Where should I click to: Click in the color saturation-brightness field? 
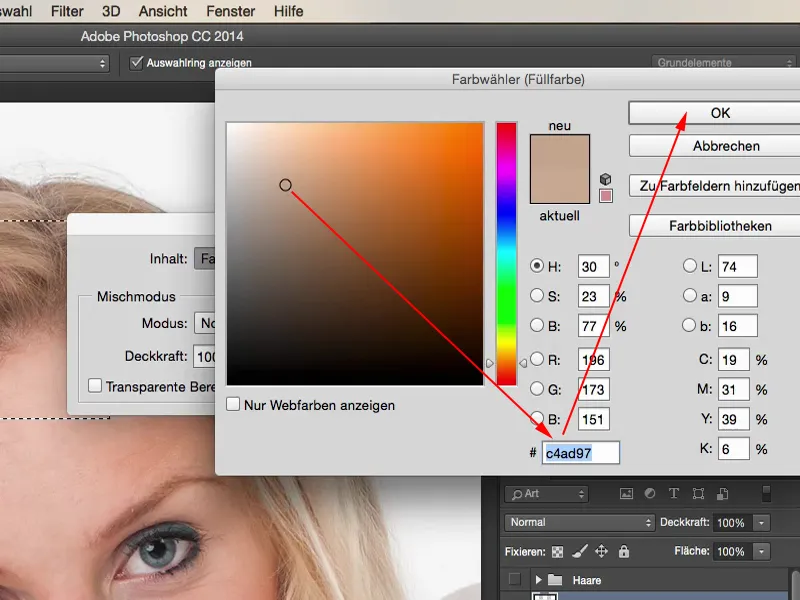[355, 254]
